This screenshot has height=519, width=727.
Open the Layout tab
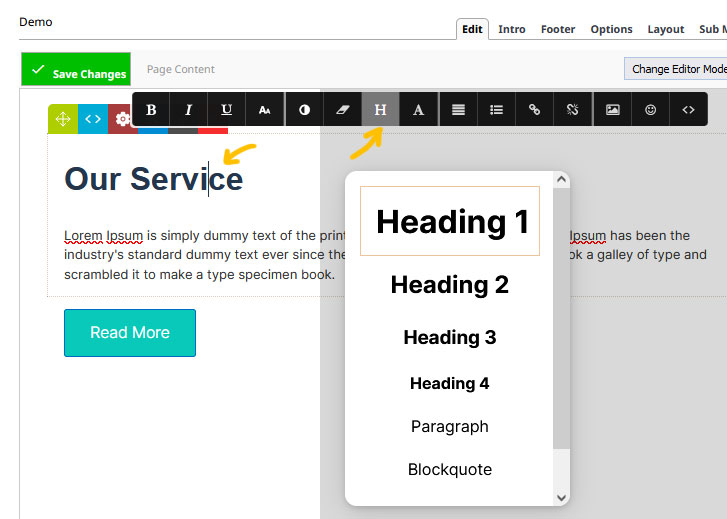point(665,29)
